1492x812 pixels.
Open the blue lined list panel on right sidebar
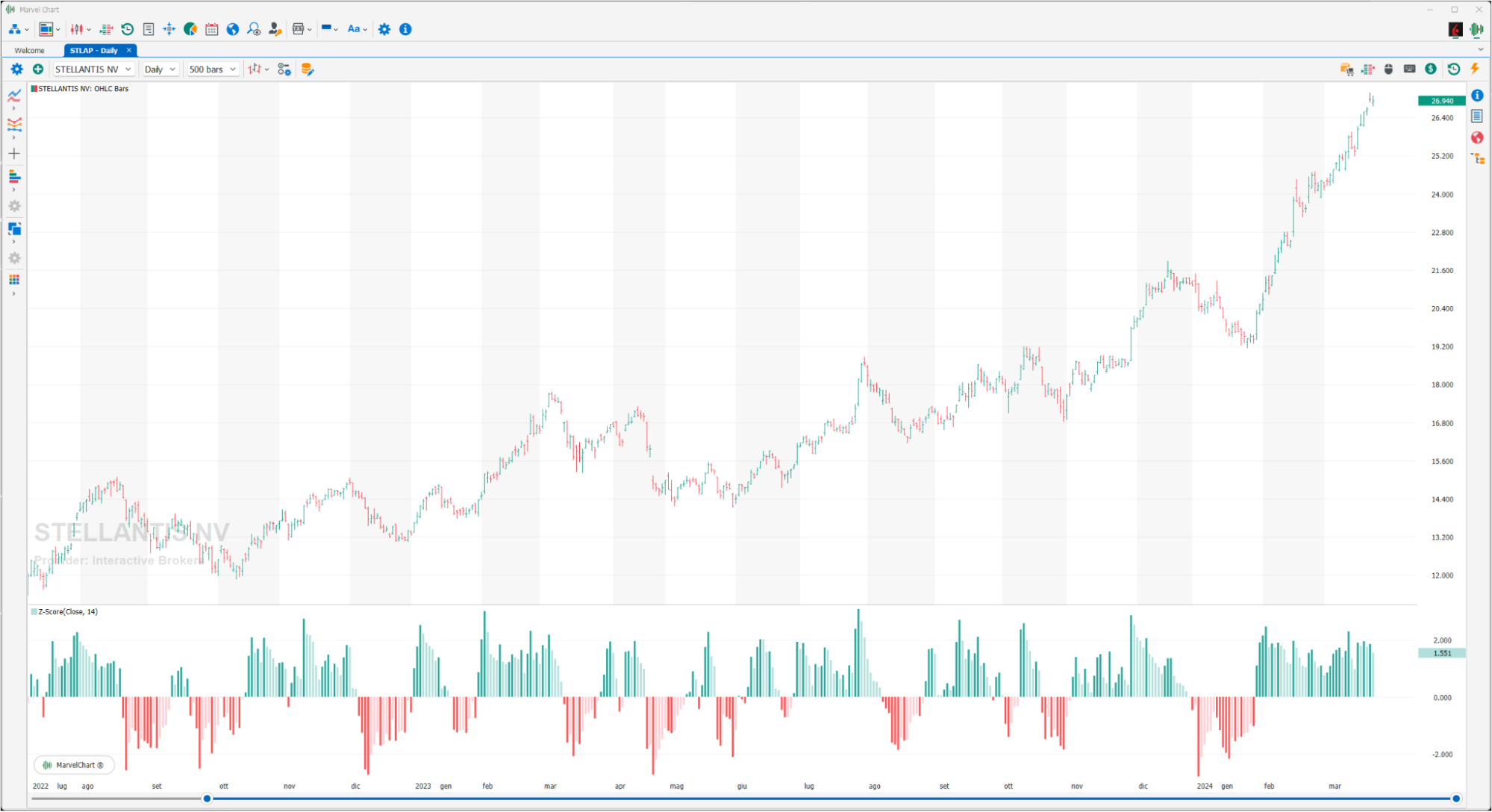(x=1477, y=116)
